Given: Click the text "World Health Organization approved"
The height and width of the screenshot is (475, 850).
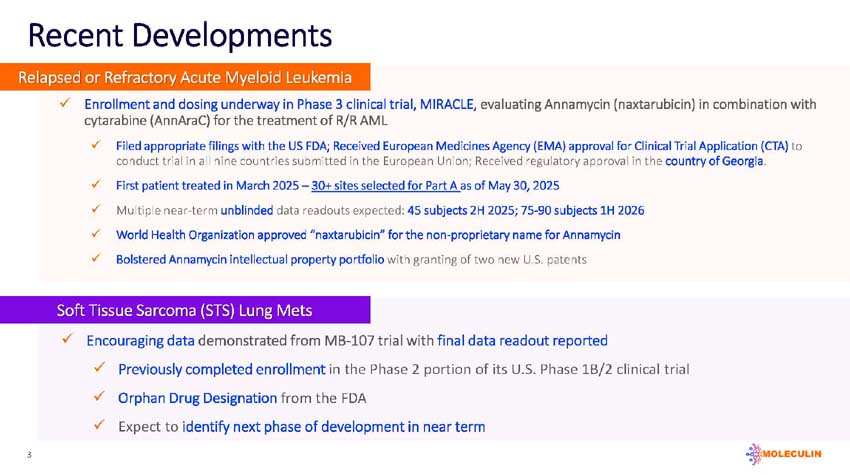Looking at the screenshot, I should [x=211, y=235].
